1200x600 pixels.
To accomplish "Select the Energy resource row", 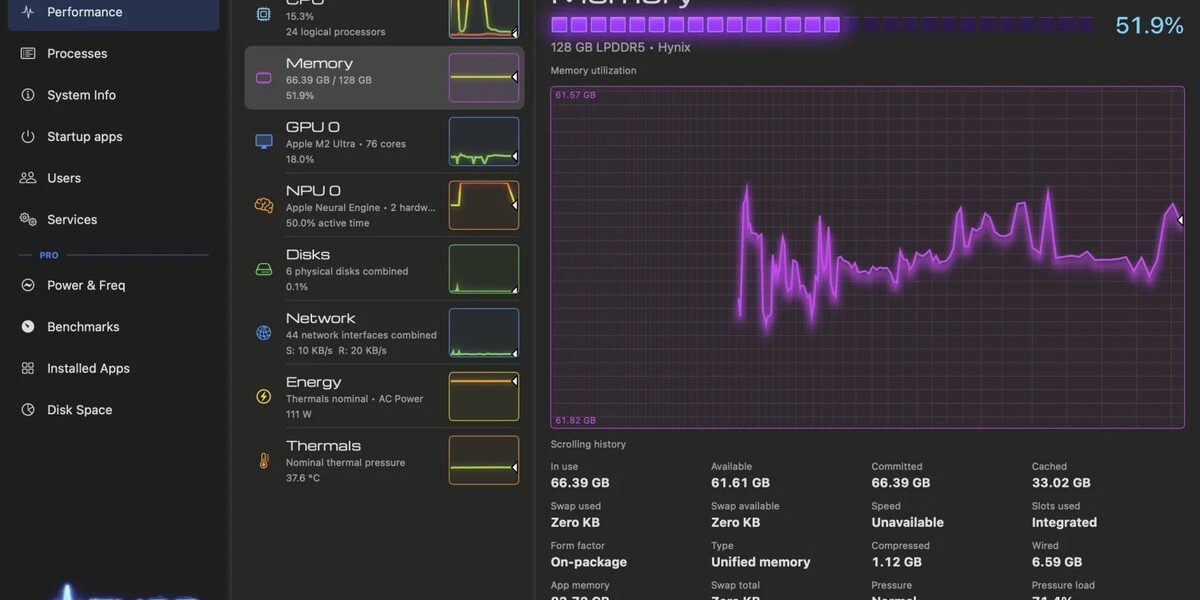I will click(x=384, y=397).
